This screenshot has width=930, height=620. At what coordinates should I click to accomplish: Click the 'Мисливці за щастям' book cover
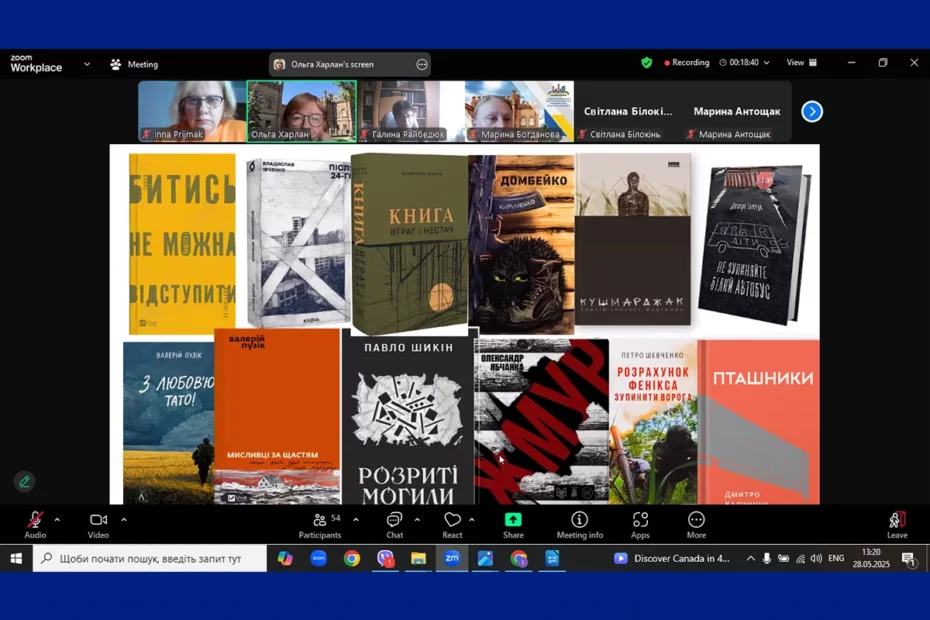pos(278,416)
